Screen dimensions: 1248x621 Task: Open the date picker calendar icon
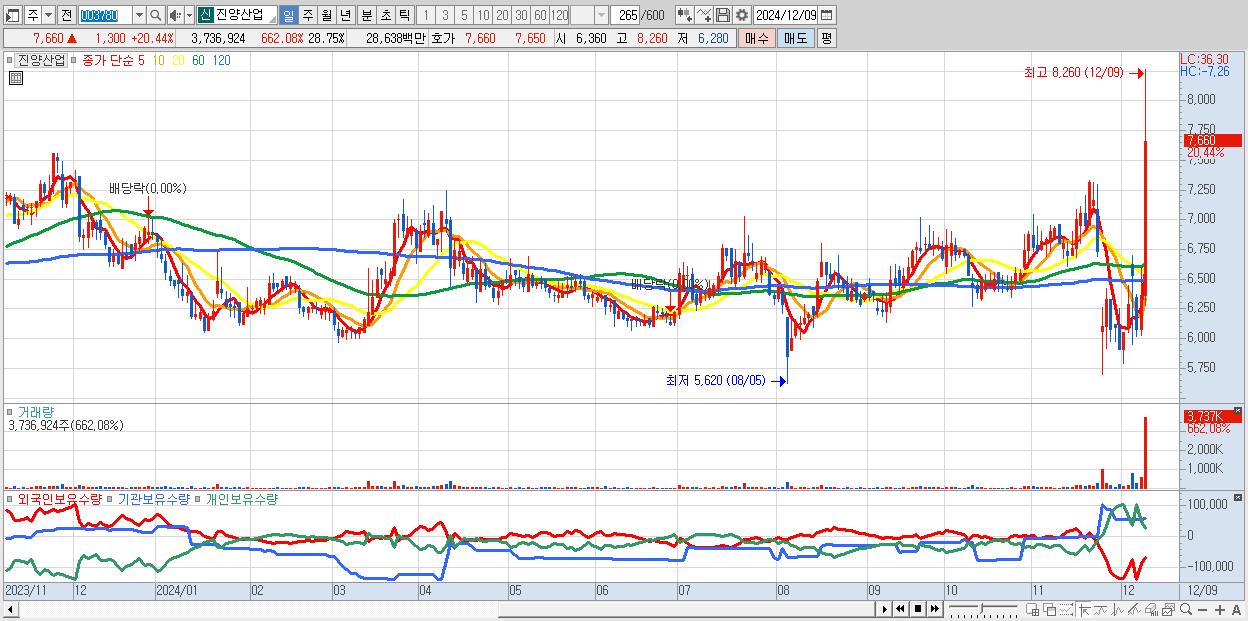[826, 15]
